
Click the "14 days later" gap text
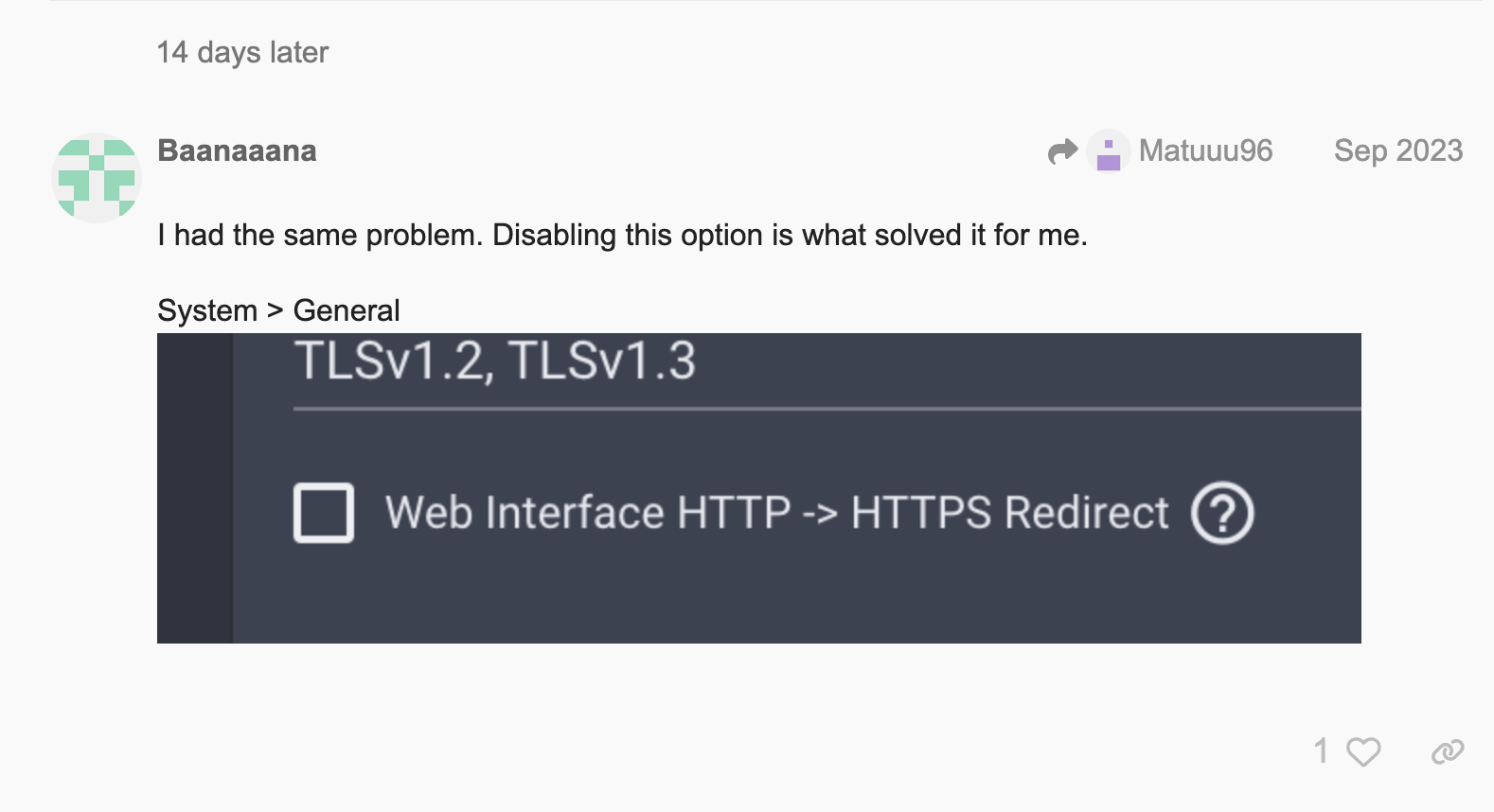click(x=242, y=52)
